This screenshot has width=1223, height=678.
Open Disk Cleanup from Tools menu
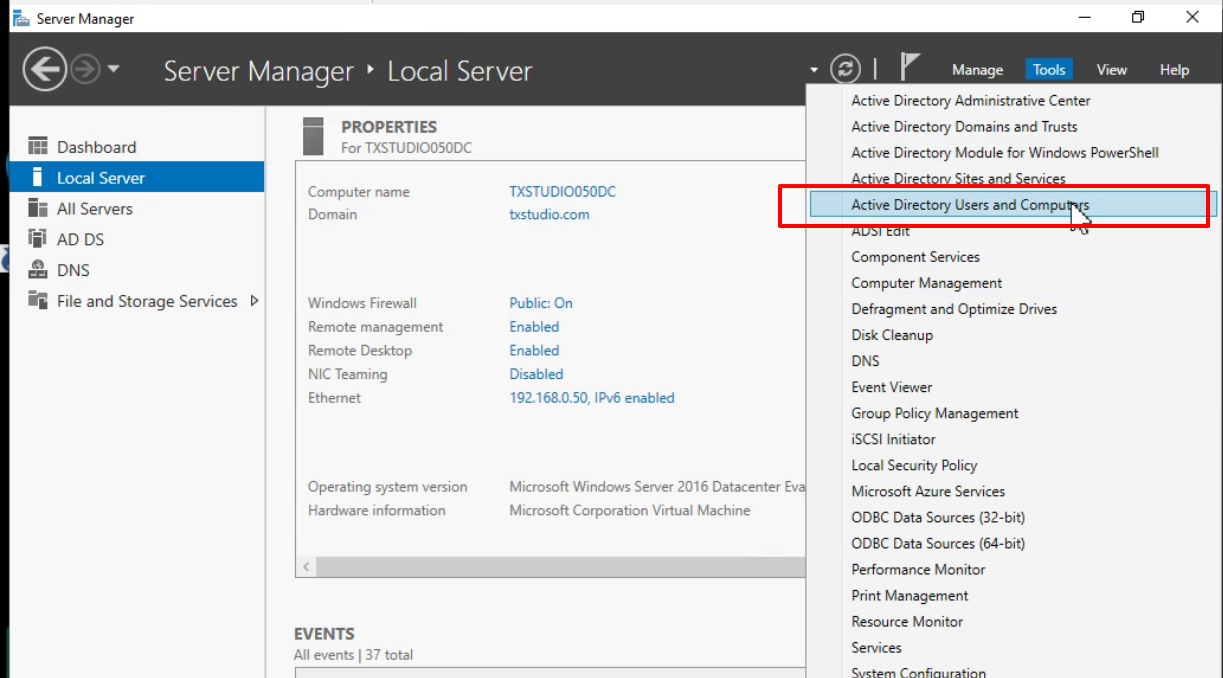[x=892, y=335]
